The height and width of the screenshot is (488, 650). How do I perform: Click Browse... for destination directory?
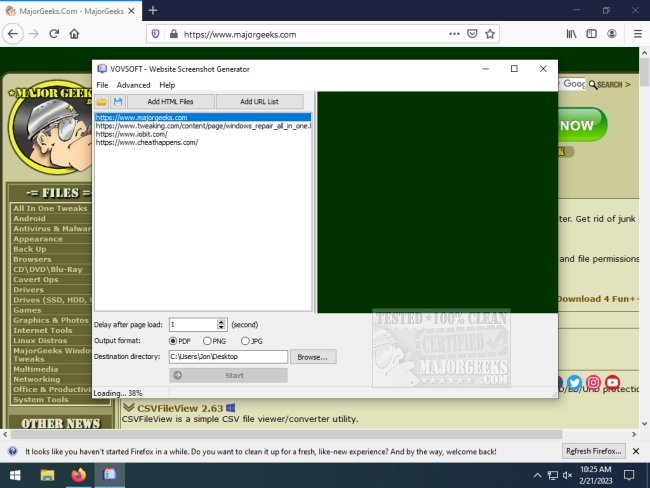[x=313, y=357]
